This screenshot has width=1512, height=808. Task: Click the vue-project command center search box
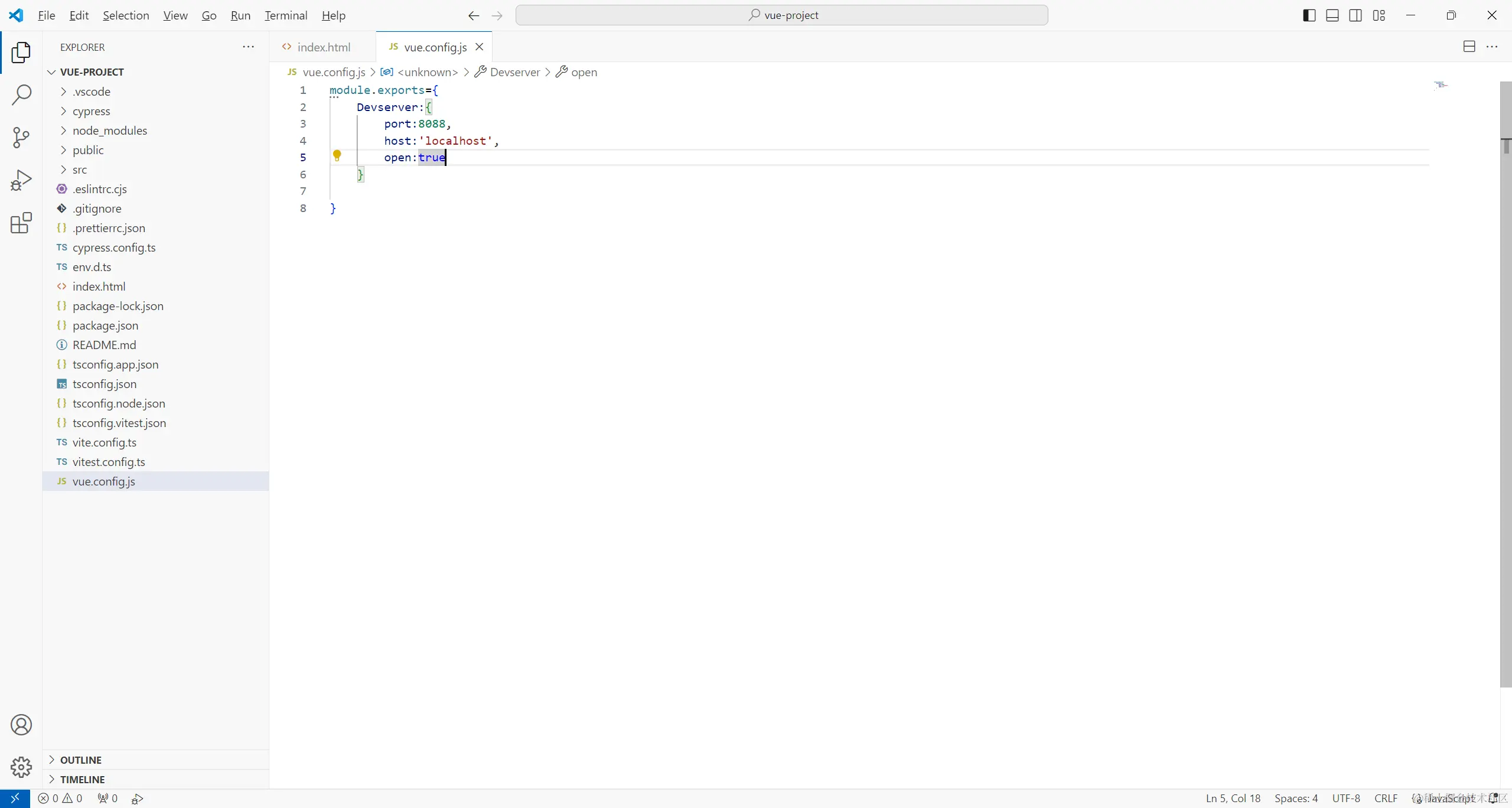click(781, 15)
